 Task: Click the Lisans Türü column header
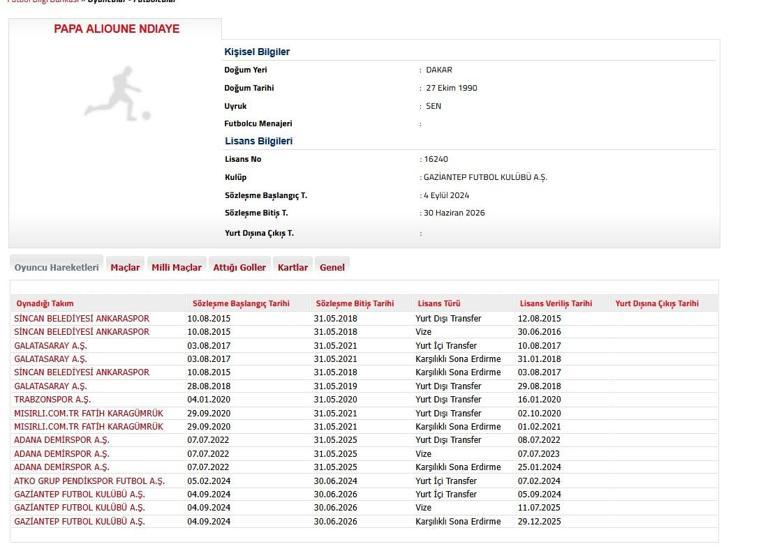pyautogui.click(x=439, y=303)
